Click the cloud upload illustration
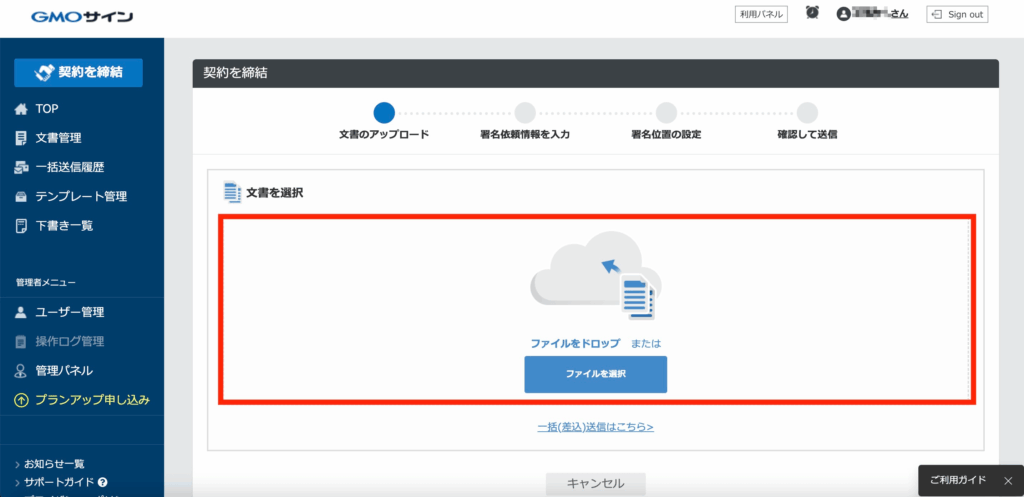The width and height of the screenshot is (1024, 497). coord(595,275)
